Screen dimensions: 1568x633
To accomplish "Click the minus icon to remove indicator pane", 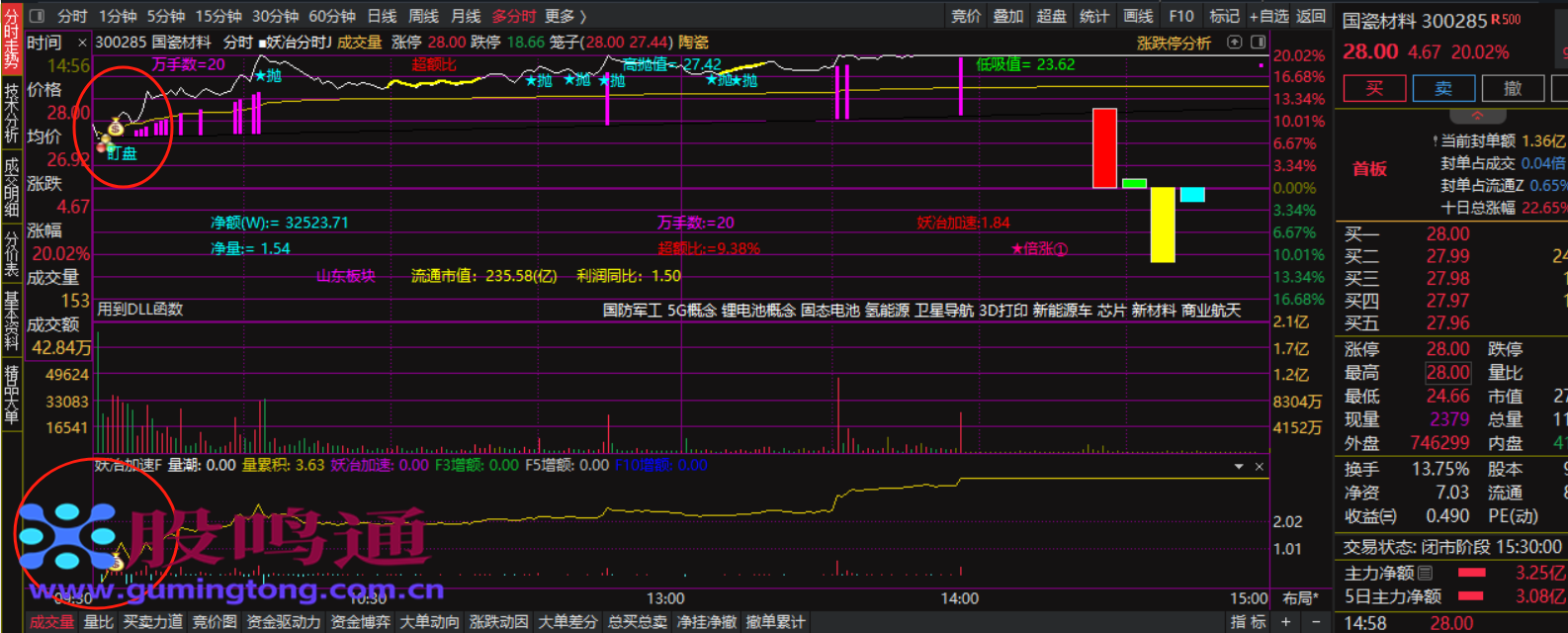I will tap(1316, 621).
